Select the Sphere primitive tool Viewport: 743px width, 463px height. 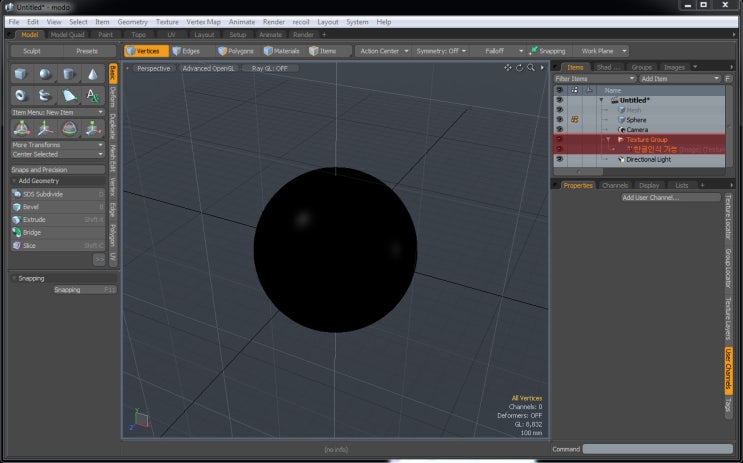coord(45,74)
